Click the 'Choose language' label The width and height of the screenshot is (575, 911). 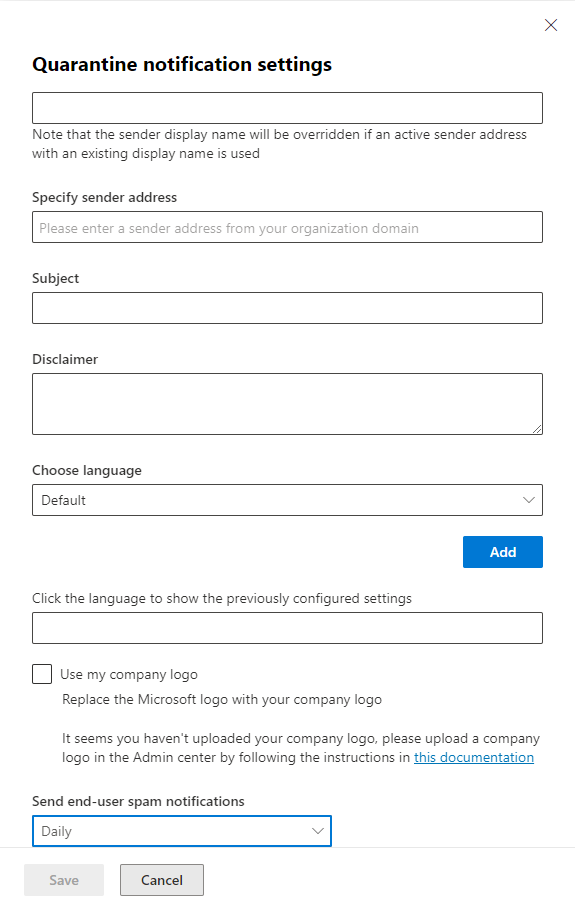(x=87, y=471)
